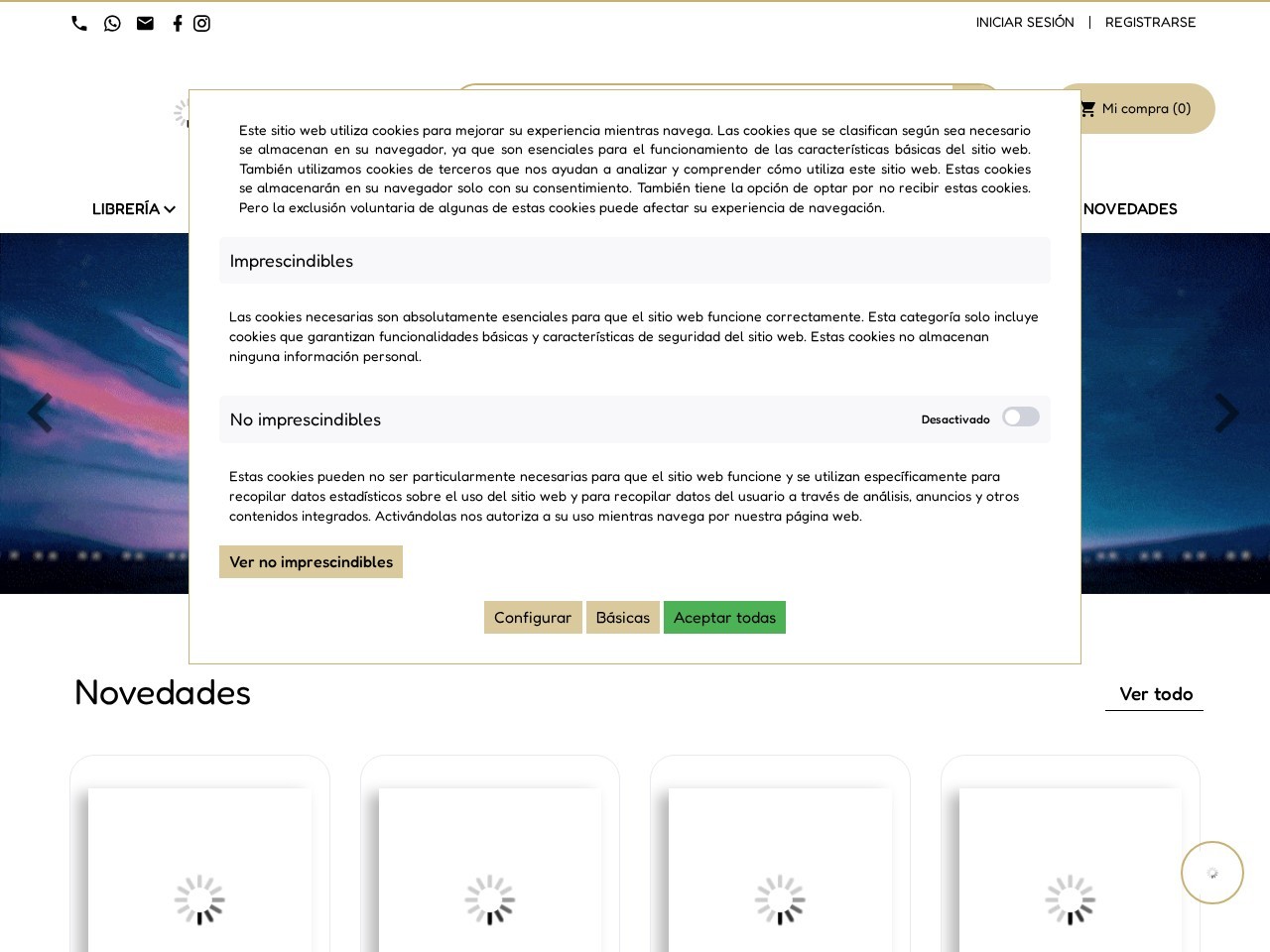Enable the No imprescindibles cookies switch
The height and width of the screenshot is (952, 1270).
pyautogui.click(x=1021, y=416)
